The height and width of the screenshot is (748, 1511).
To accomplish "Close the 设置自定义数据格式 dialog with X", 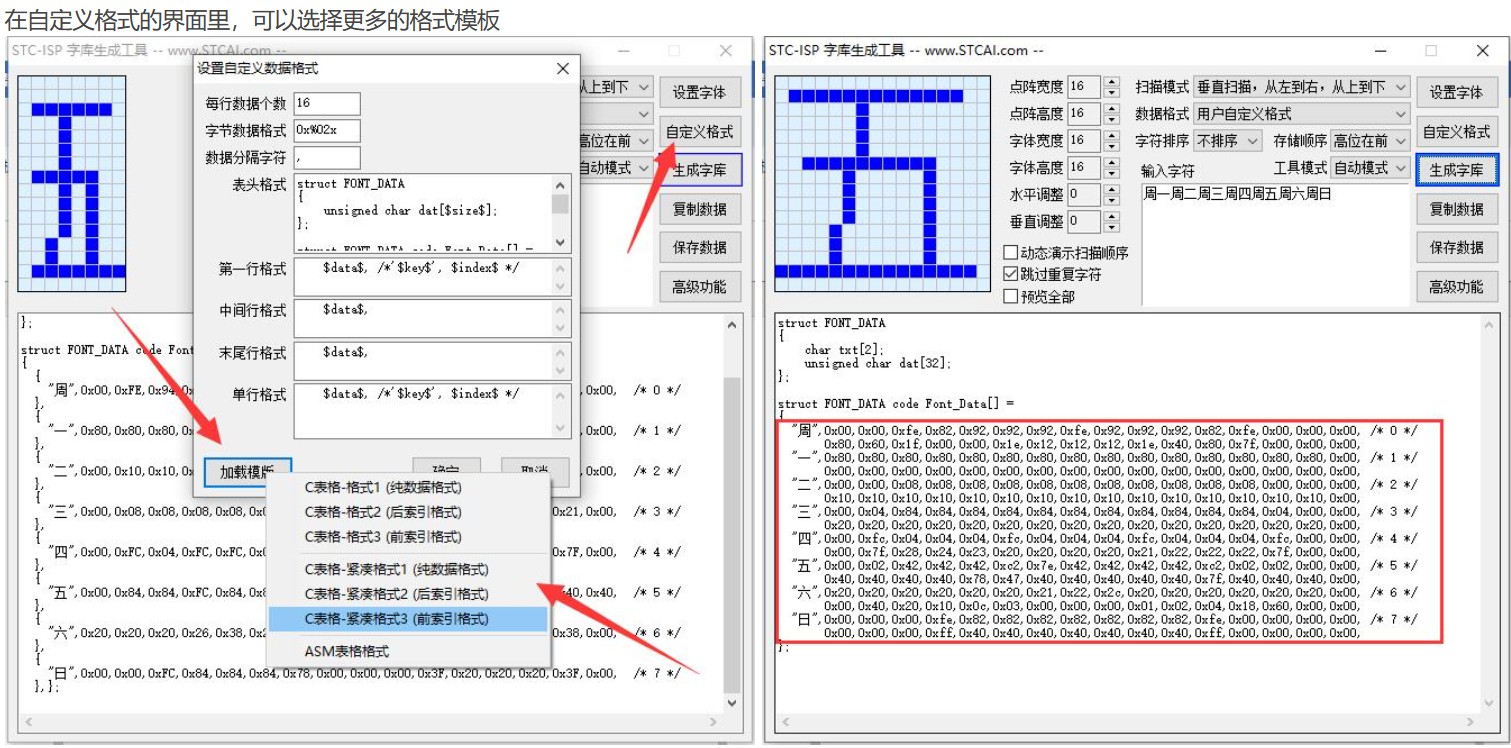I will click(562, 68).
